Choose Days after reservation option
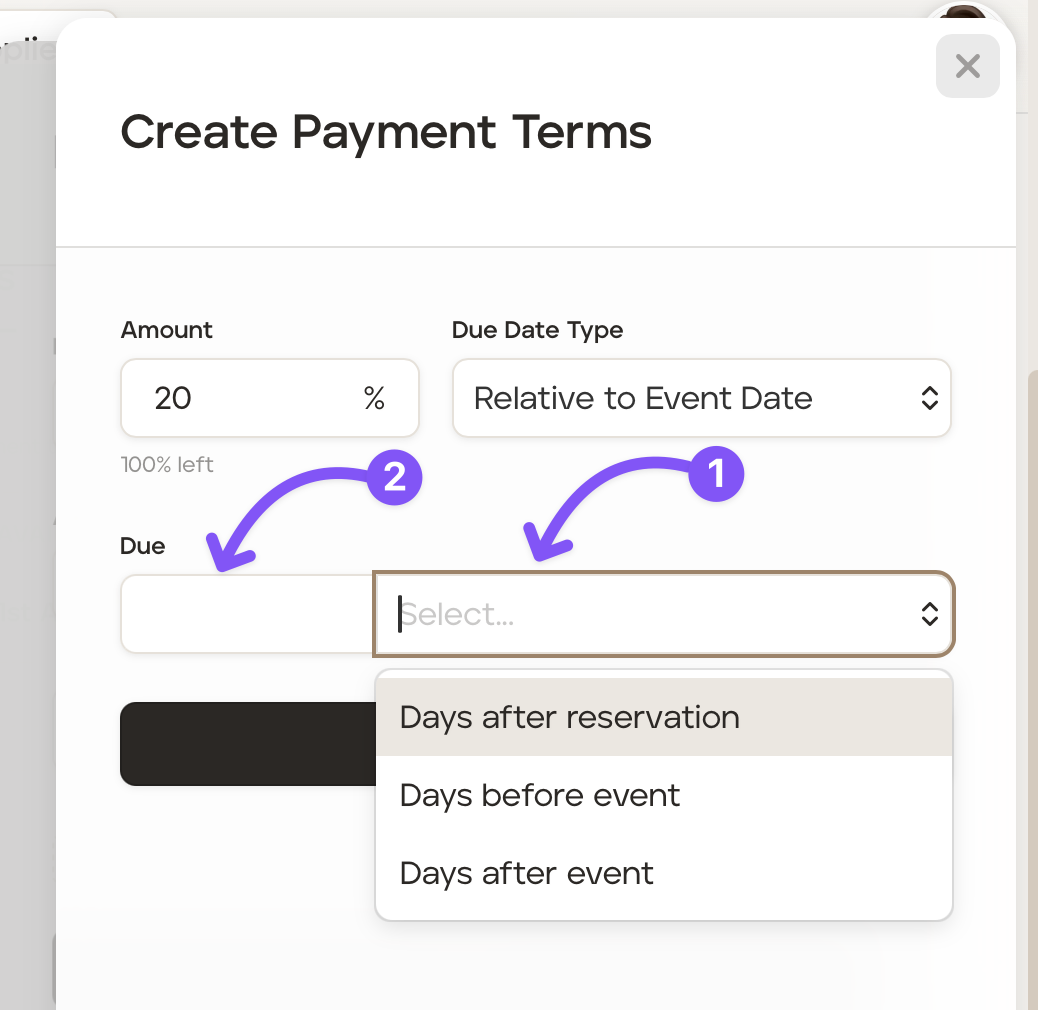The image size is (1038, 1010). coord(569,717)
